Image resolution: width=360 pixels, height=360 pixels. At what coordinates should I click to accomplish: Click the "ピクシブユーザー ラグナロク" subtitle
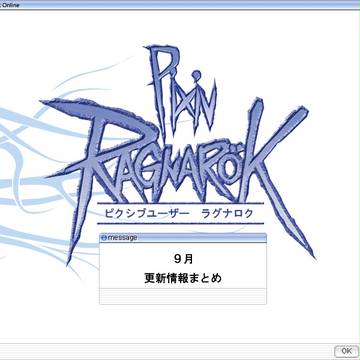[x=179, y=213]
